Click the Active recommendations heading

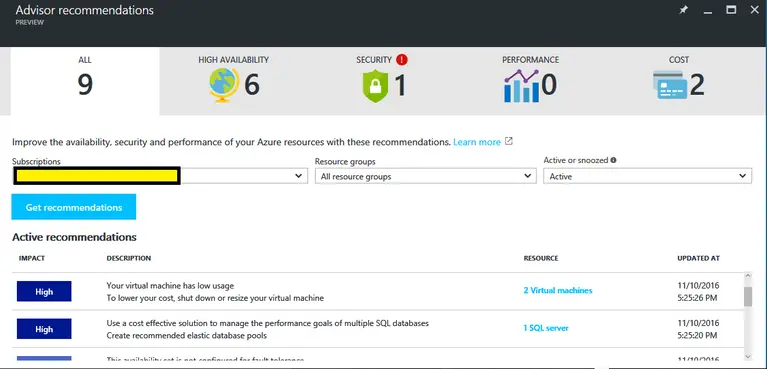[x=74, y=237]
